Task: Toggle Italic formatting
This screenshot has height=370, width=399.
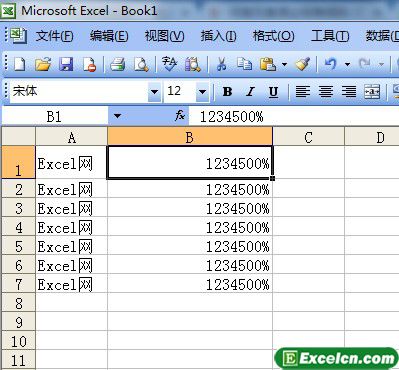Action: click(250, 91)
